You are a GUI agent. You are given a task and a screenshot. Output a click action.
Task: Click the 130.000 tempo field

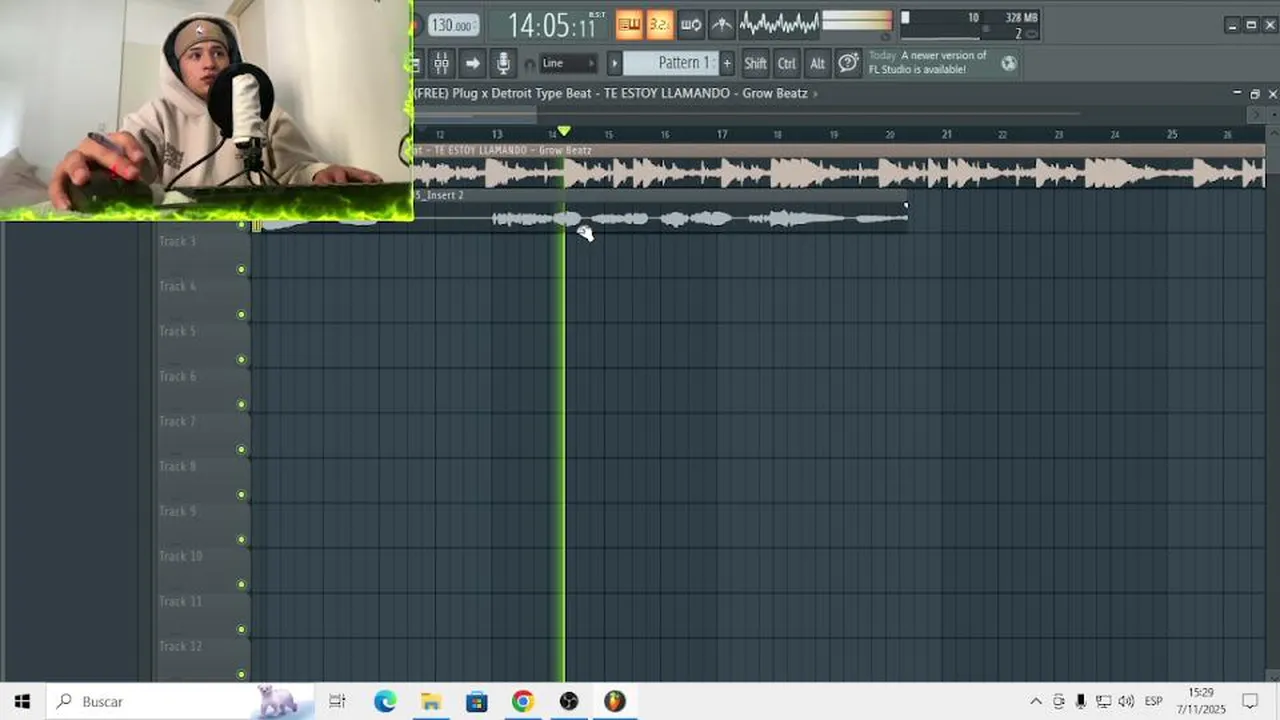pos(453,25)
